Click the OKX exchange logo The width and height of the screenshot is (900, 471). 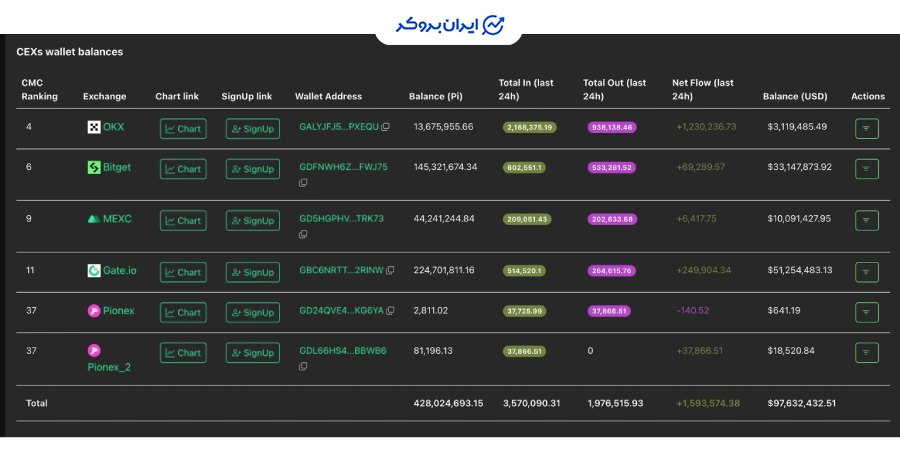94,127
